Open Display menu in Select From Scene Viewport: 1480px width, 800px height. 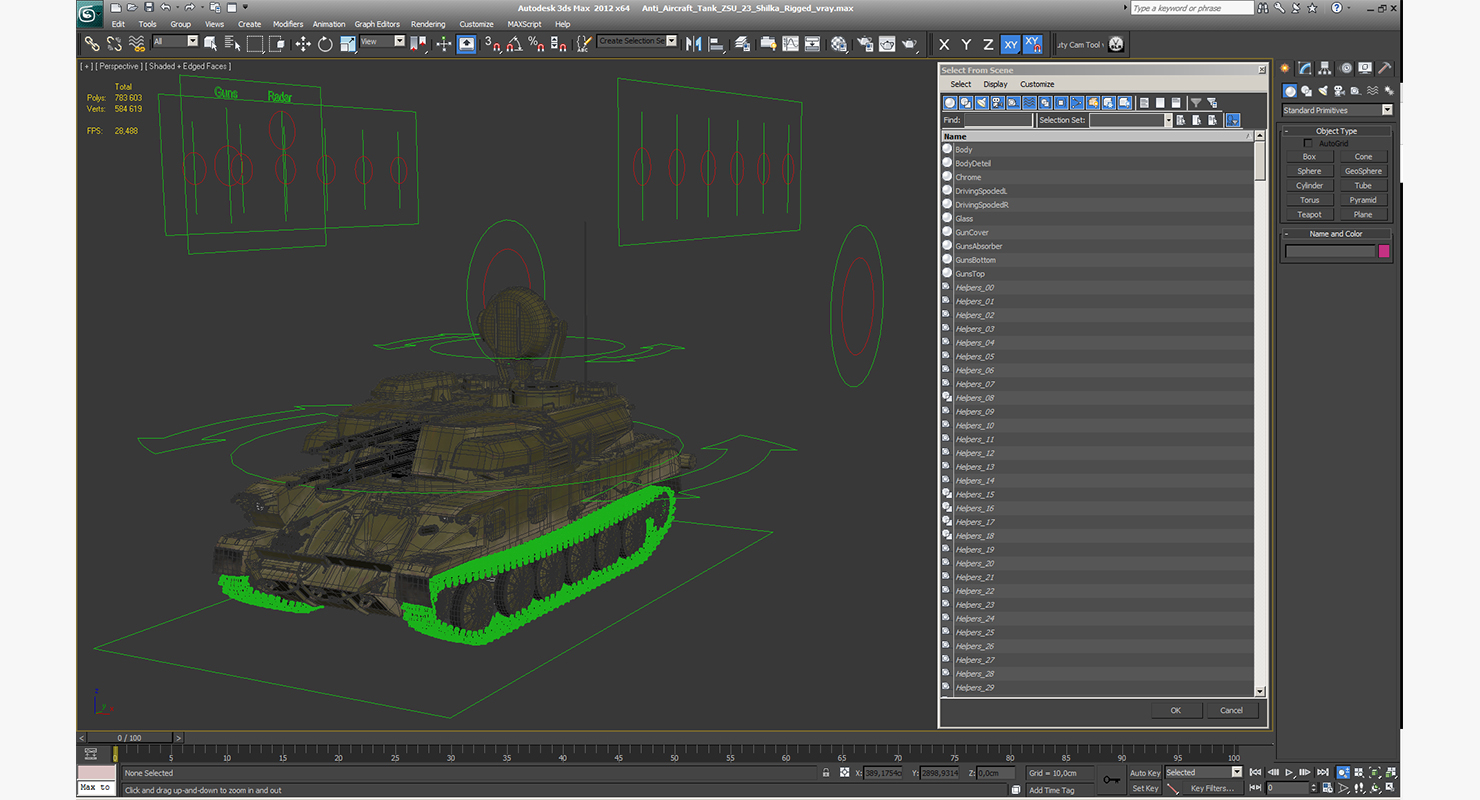[x=995, y=84]
